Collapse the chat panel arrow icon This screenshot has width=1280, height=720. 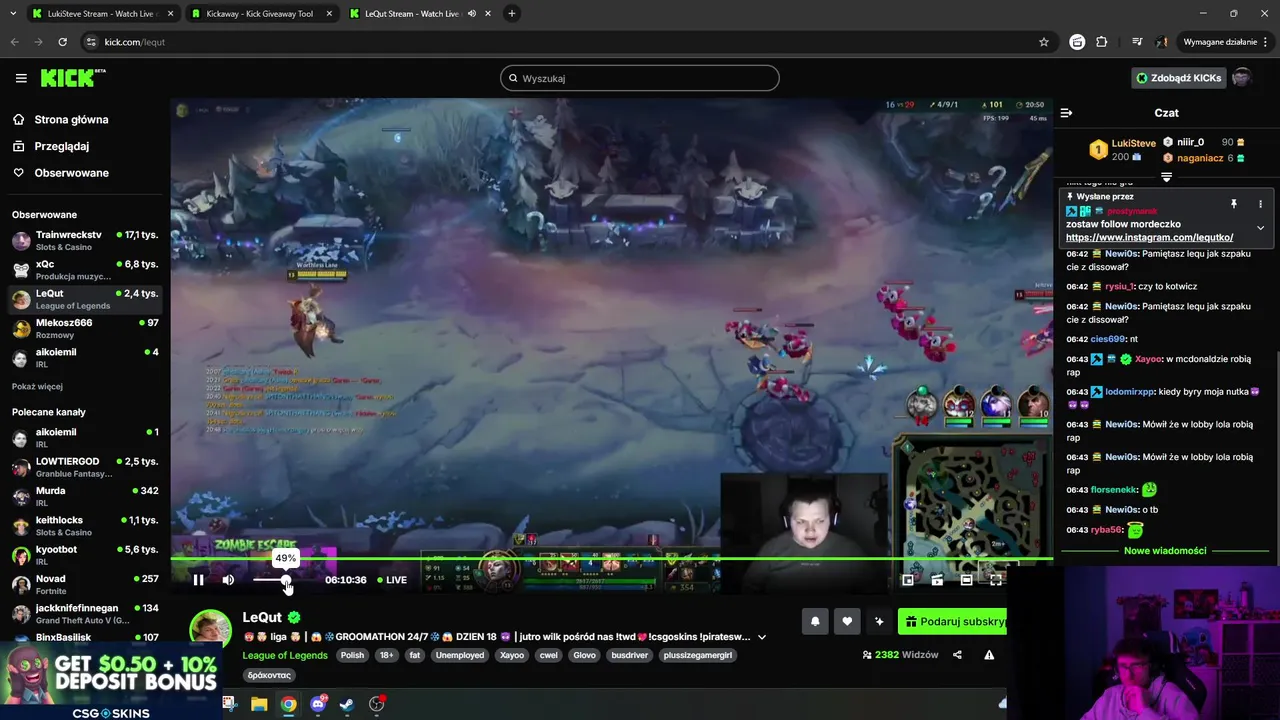click(1066, 113)
